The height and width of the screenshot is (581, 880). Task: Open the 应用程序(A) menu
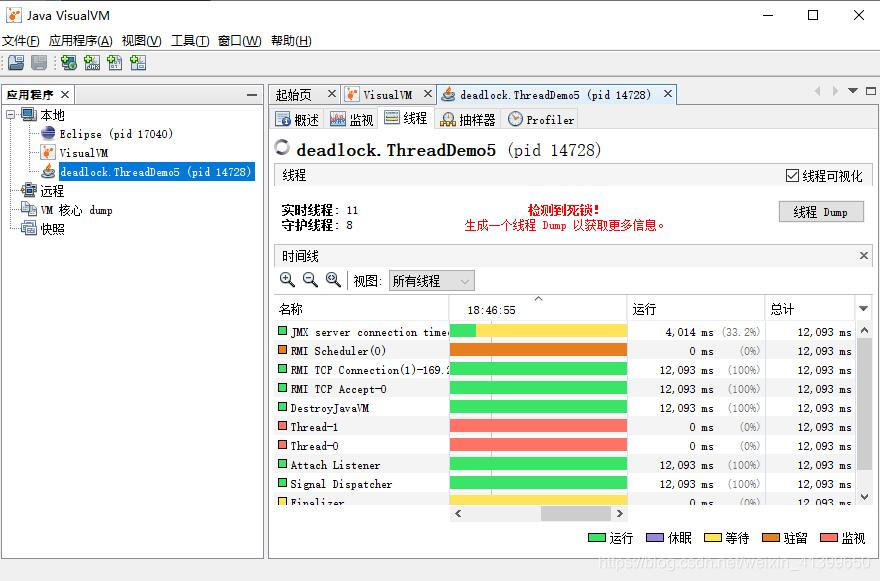80,40
